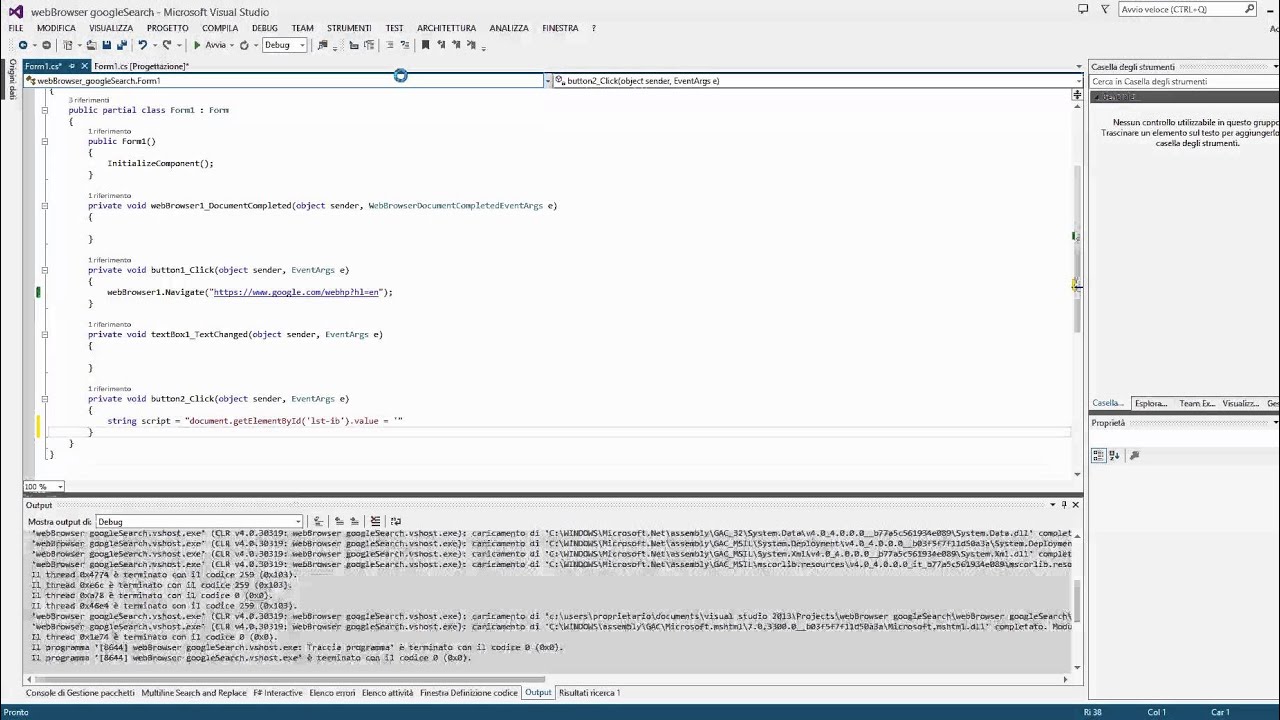The width and height of the screenshot is (1280, 720).
Task: Click the Comment selected lines icon
Action: click(354, 45)
